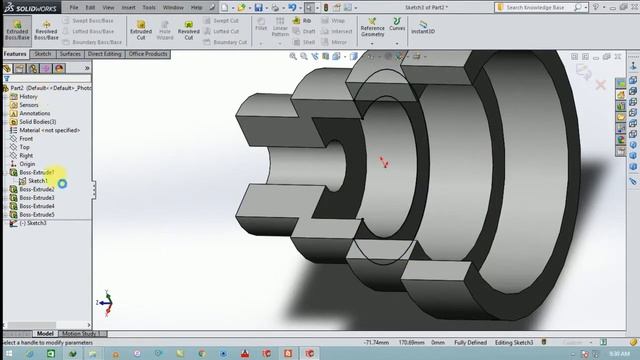Click the Undo icon
The image size is (640, 360).
coord(292,7)
